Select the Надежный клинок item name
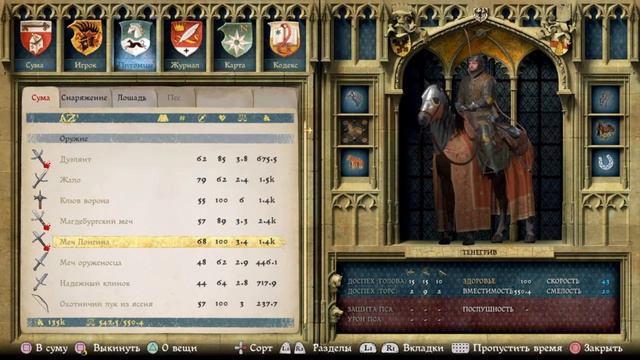This screenshot has height=360, width=640. (x=94, y=283)
